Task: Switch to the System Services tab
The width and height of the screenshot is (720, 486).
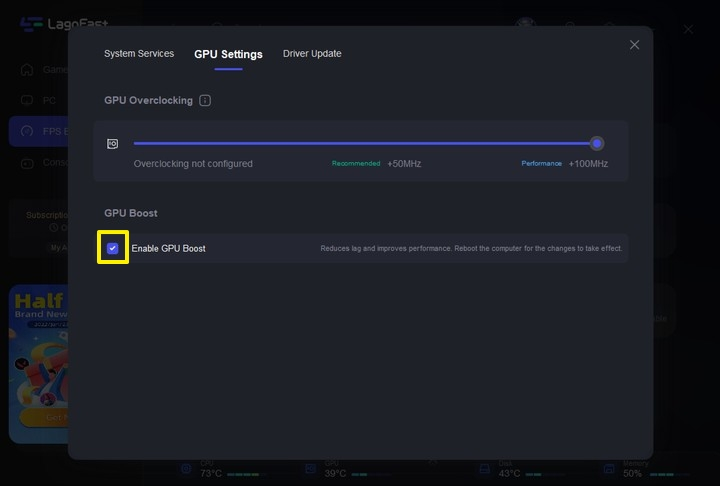Action: [138, 54]
